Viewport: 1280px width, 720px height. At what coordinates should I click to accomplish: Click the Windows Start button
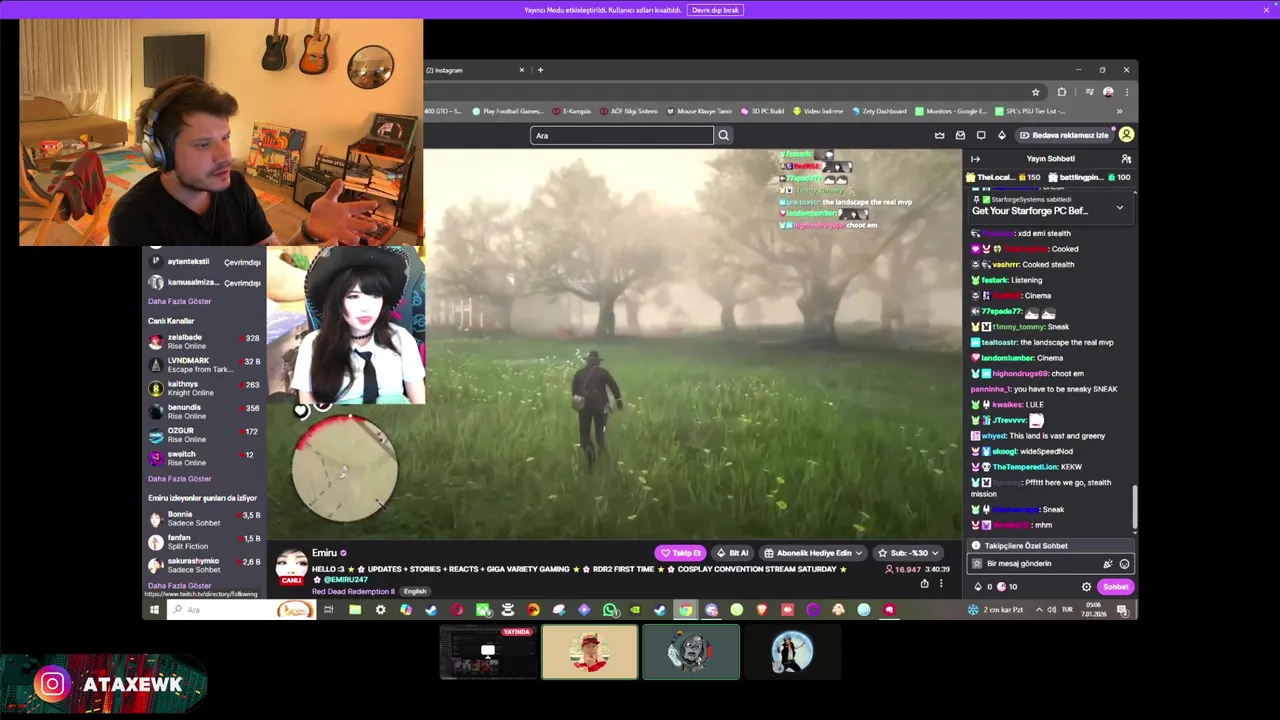[154, 610]
